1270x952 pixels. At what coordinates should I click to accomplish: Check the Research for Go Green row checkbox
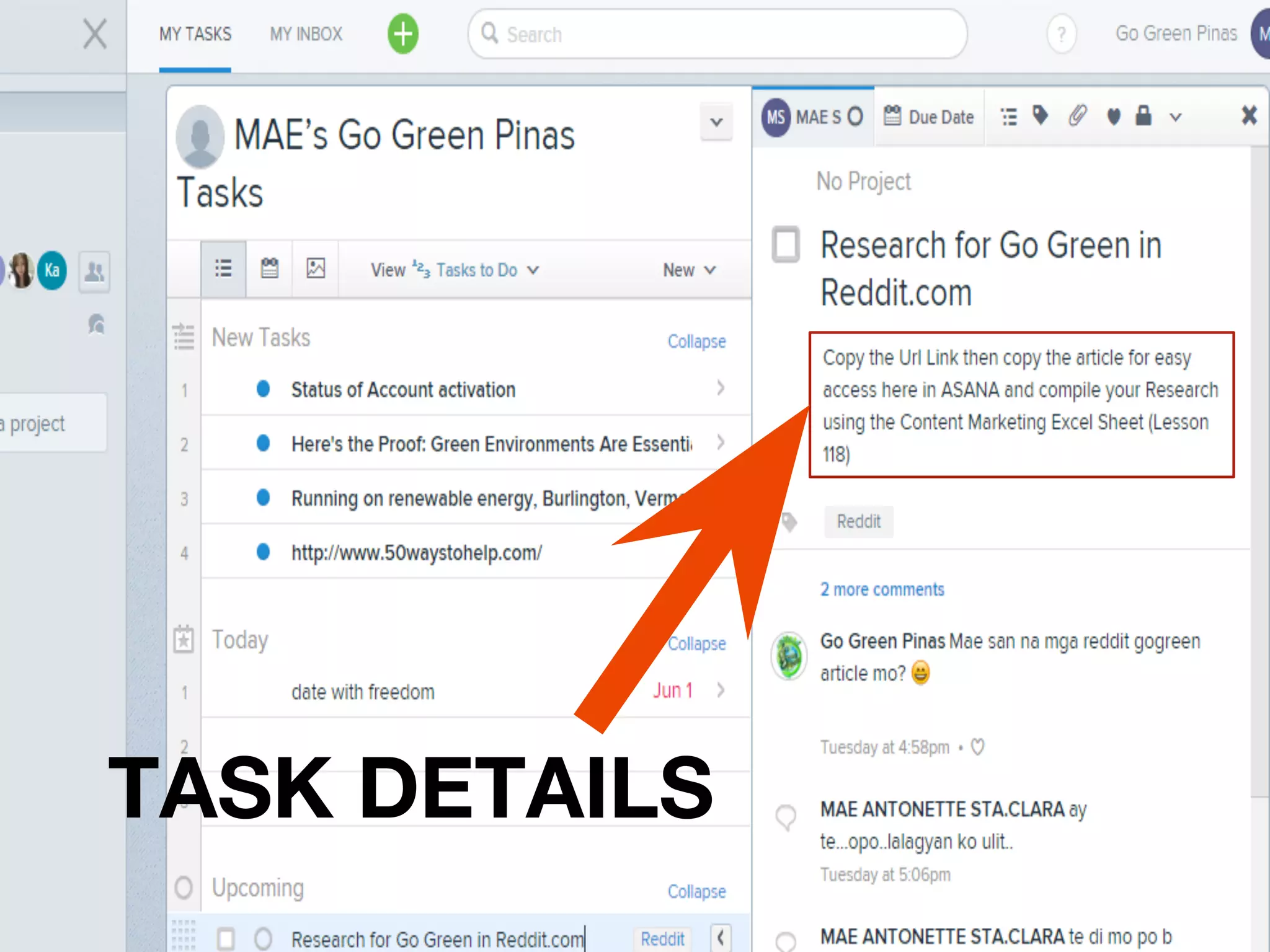[x=226, y=939]
